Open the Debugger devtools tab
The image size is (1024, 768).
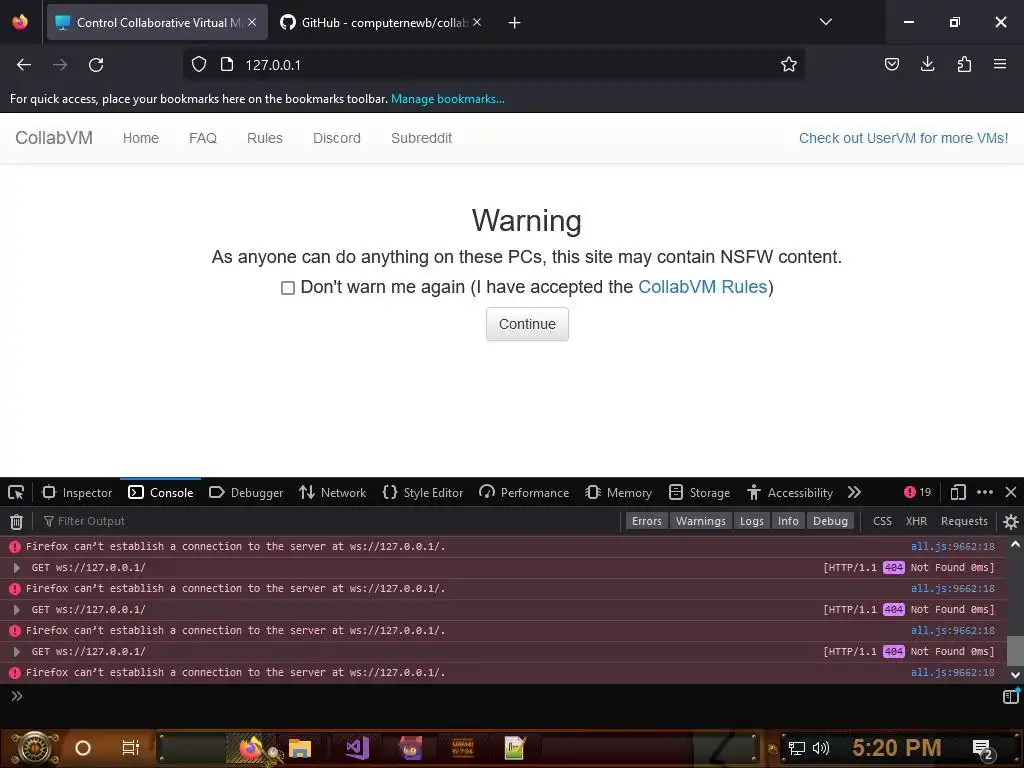pos(246,492)
